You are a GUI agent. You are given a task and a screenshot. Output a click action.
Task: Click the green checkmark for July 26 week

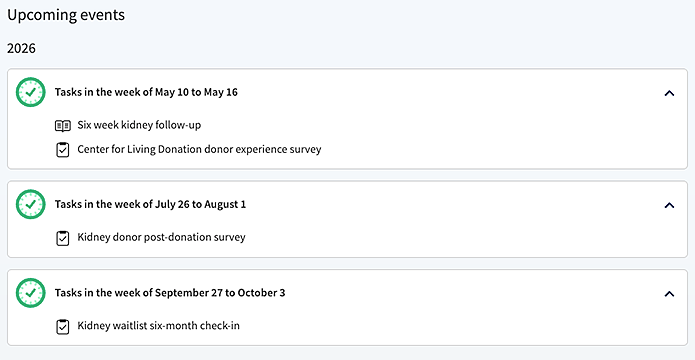pos(31,204)
